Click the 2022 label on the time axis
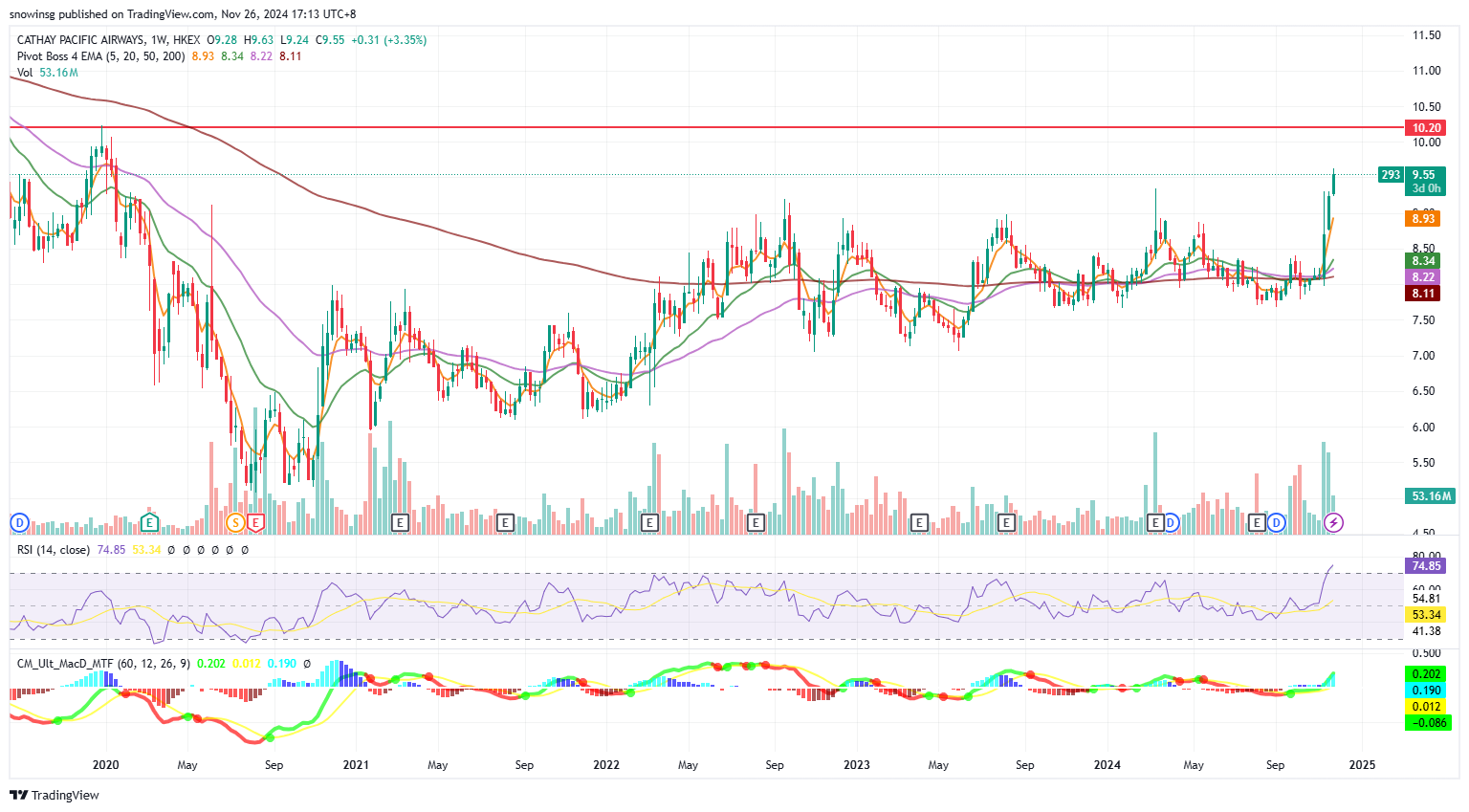Image resolution: width=1469 pixels, height=812 pixels. tap(606, 765)
